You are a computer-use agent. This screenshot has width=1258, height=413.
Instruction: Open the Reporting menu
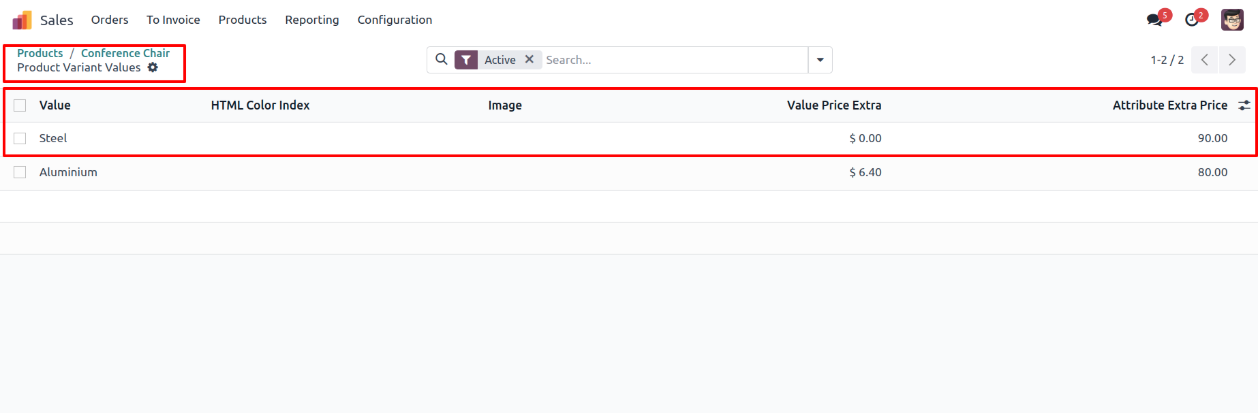(311, 20)
